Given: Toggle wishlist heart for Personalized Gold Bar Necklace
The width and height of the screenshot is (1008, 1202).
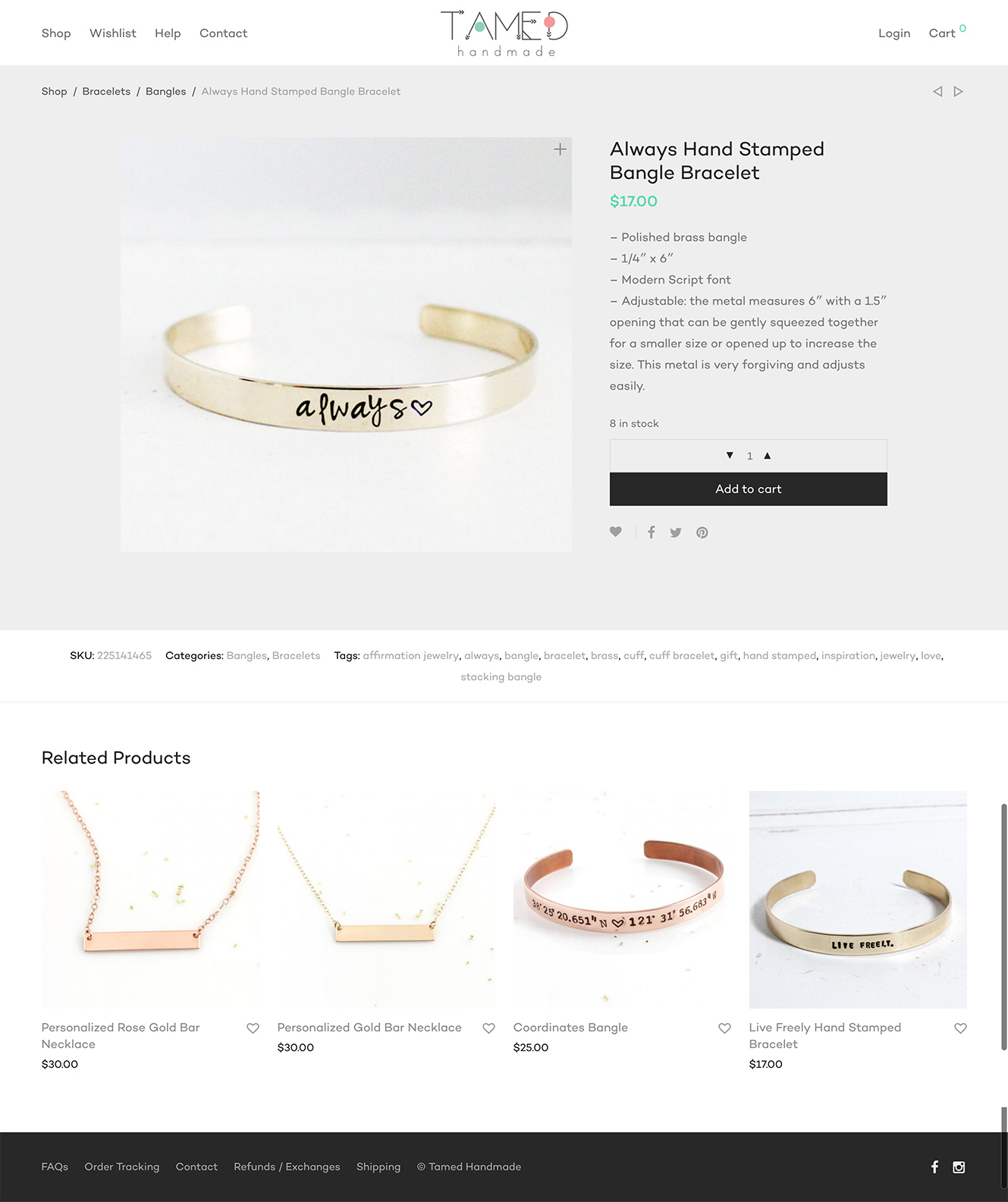Looking at the screenshot, I should coord(488,1028).
